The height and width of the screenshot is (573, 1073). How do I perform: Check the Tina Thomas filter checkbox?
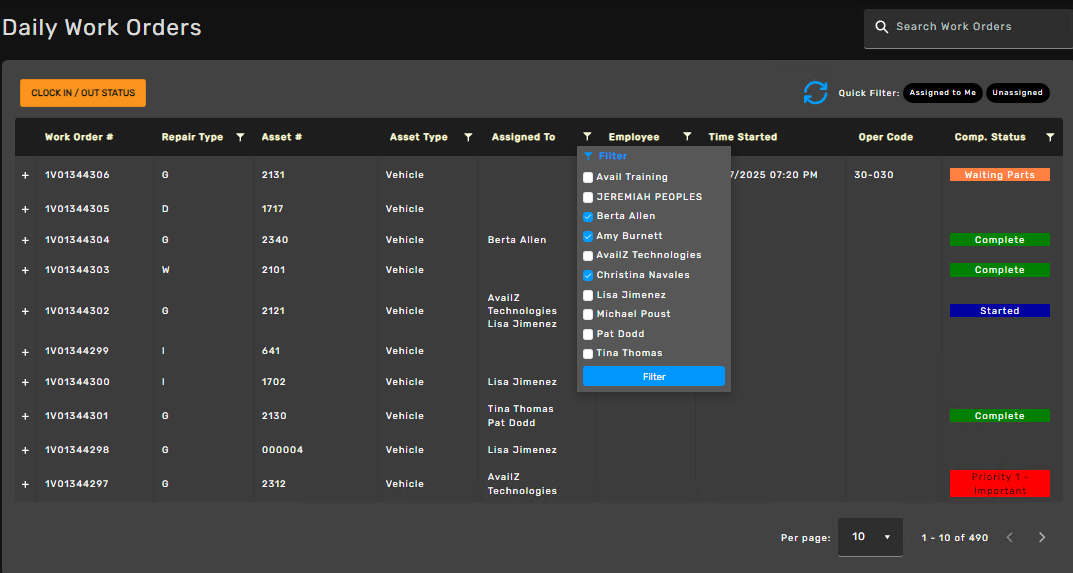point(588,353)
